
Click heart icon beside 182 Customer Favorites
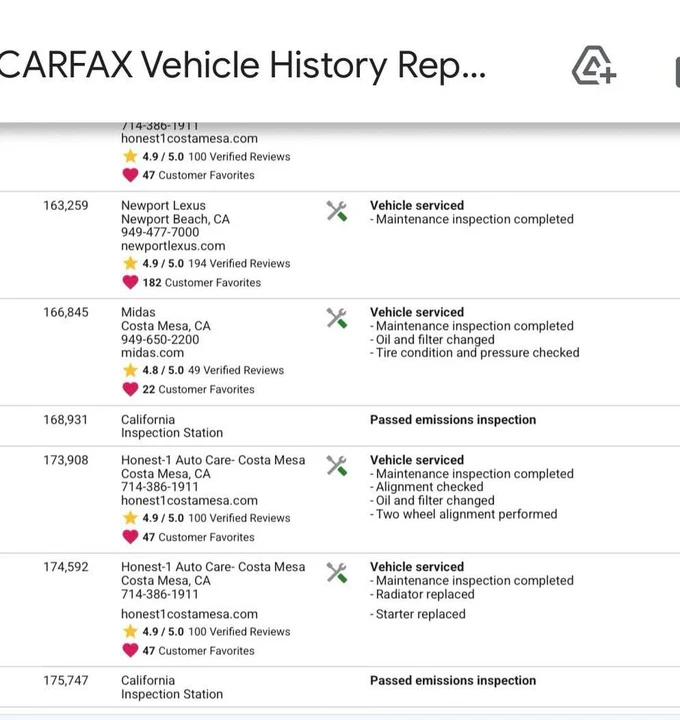tap(130, 282)
